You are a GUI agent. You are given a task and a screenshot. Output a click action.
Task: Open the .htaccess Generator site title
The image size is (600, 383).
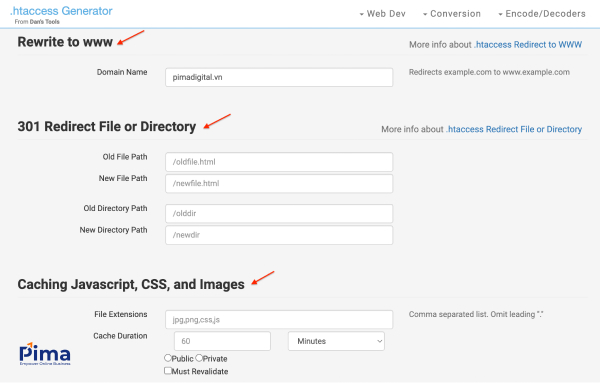click(x=61, y=11)
